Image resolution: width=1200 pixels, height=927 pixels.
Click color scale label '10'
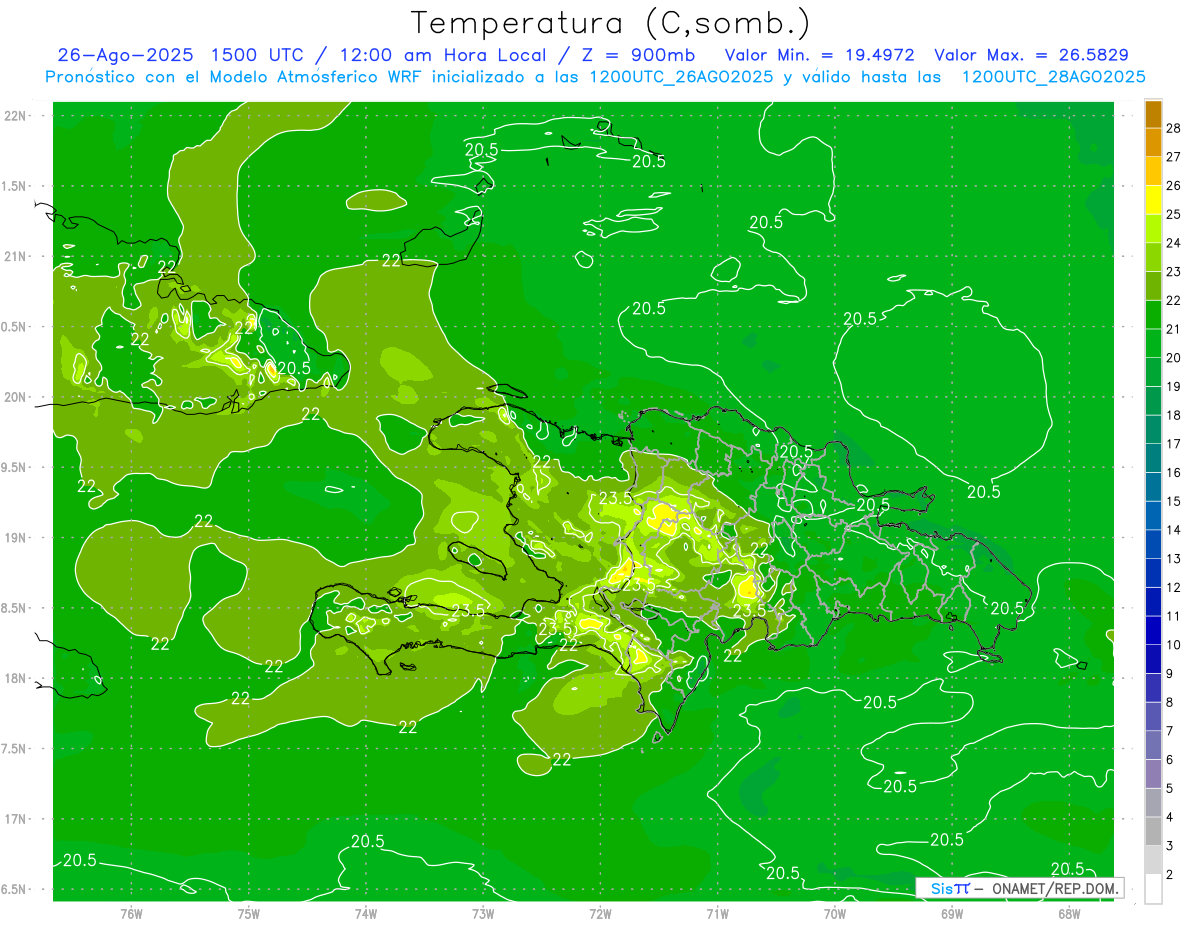coord(1174,645)
